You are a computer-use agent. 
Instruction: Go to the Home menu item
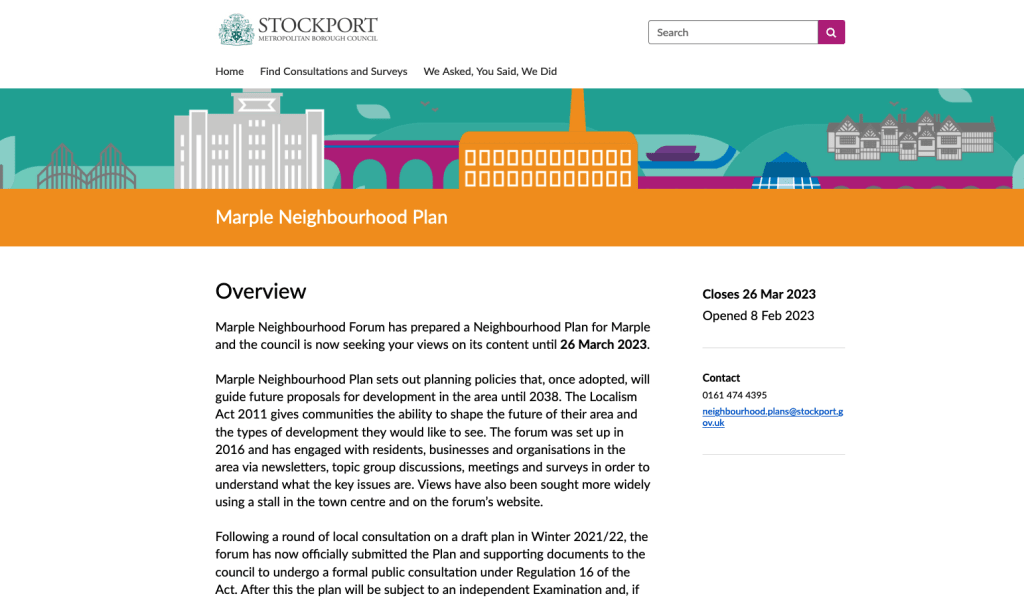click(229, 71)
